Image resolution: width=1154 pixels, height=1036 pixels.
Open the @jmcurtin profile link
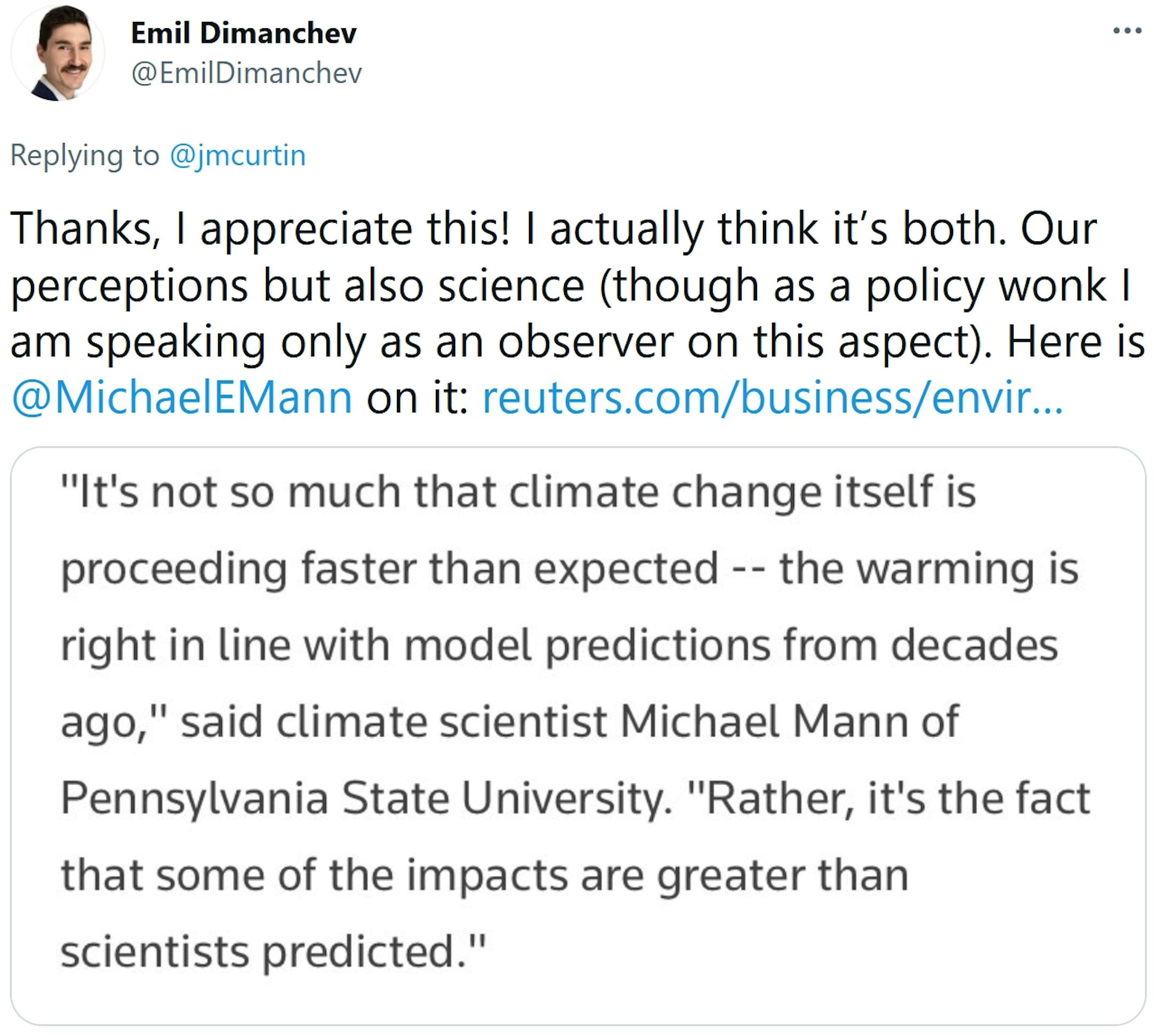[x=238, y=155]
